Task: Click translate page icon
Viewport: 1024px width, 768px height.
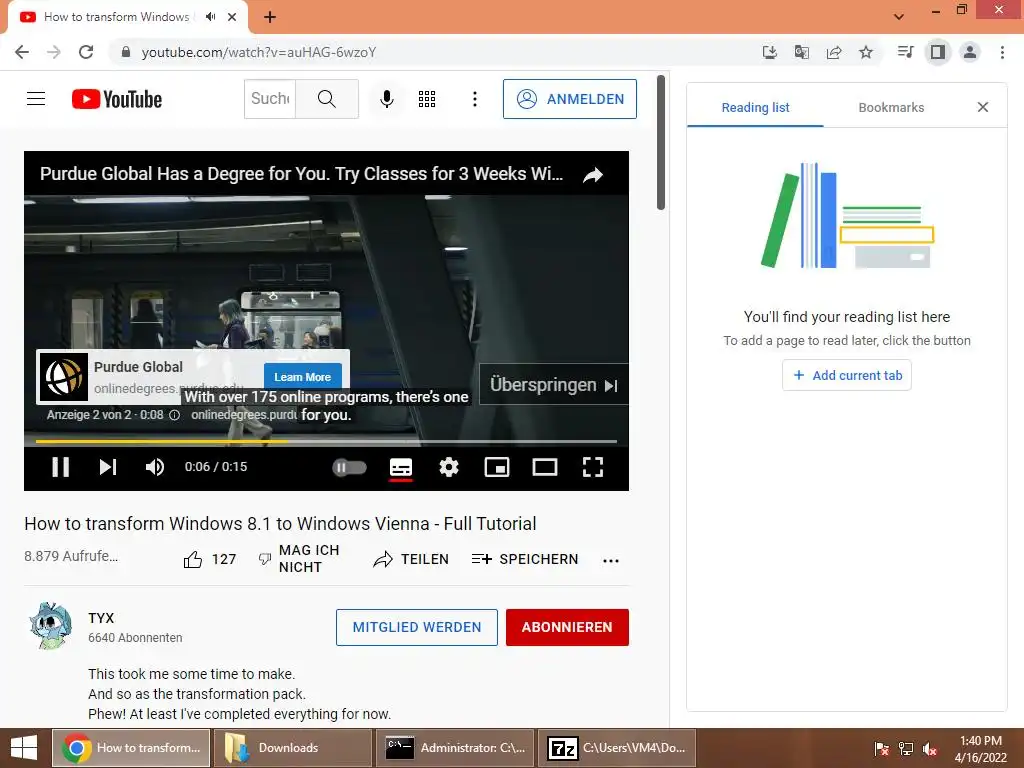Action: coord(802,52)
